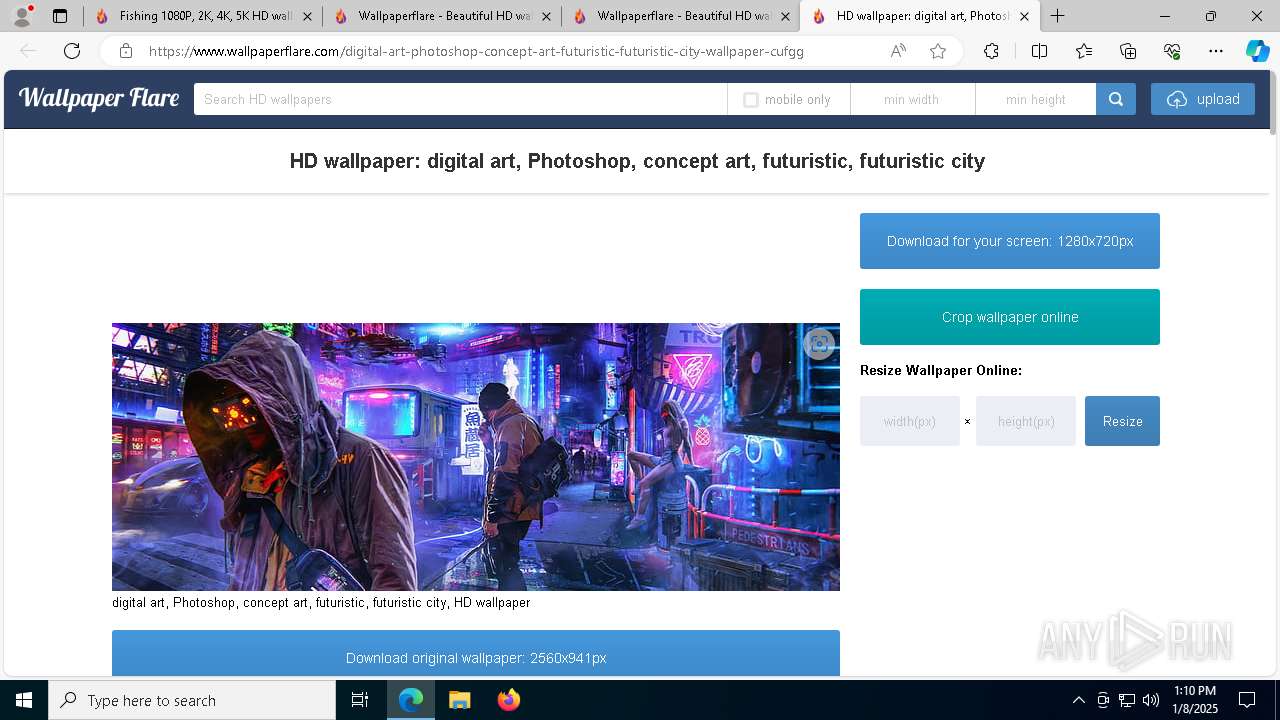Click Resize Wallpaper Online label
The image size is (1280, 720).
tap(941, 370)
